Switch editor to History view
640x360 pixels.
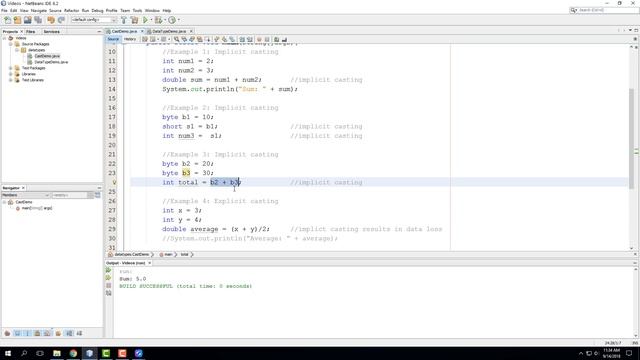tap(130, 39)
